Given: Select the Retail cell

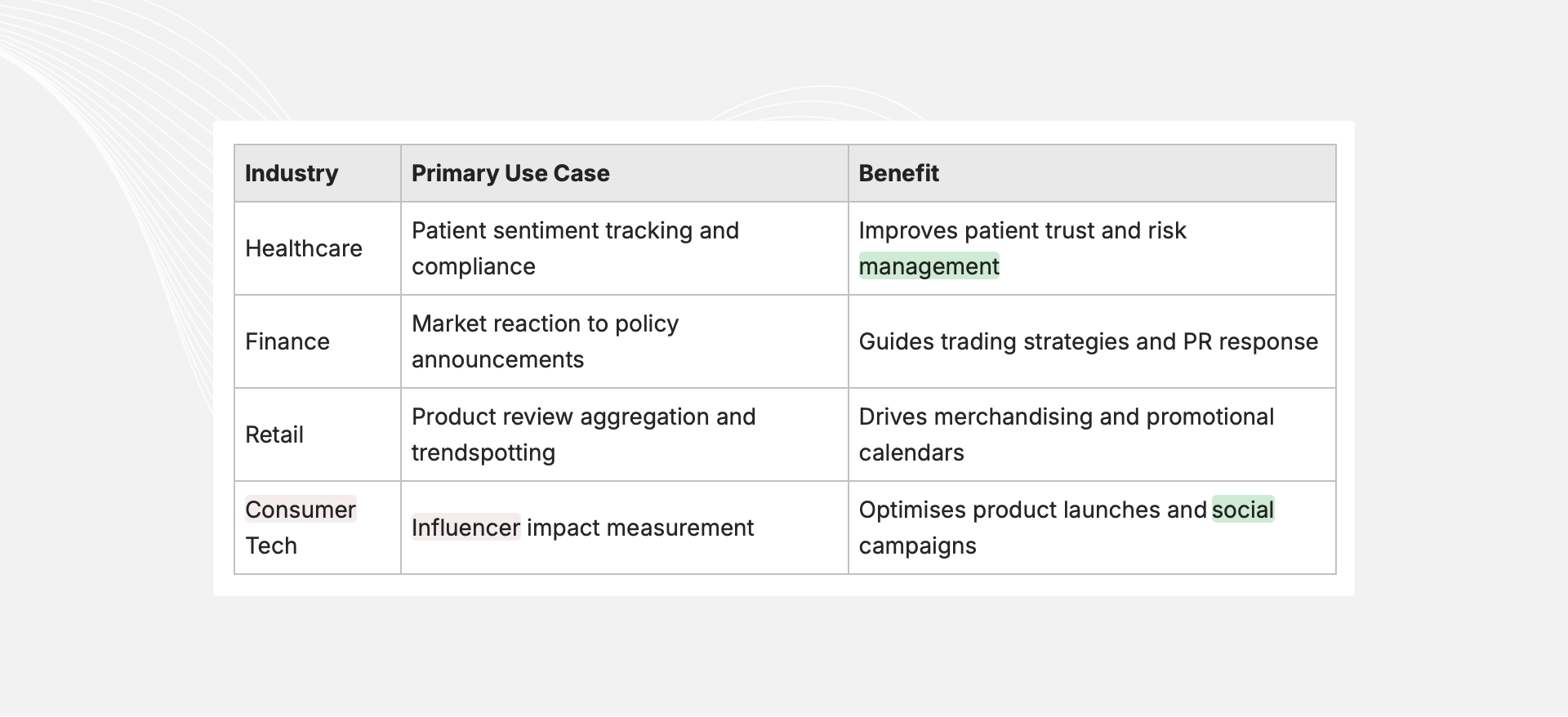Looking at the screenshot, I should pyautogui.click(x=274, y=434).
